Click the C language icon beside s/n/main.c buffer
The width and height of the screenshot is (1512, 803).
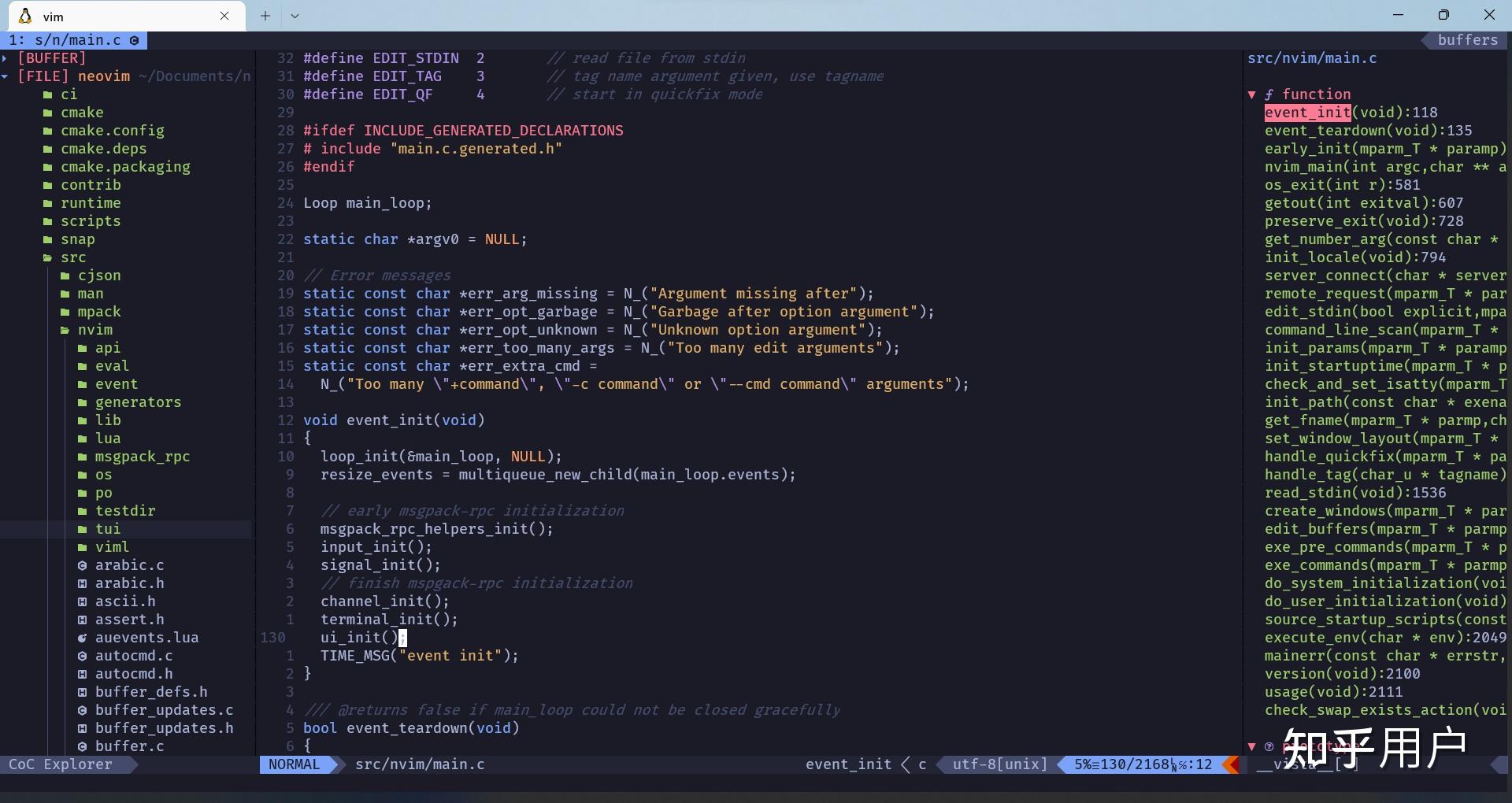(x=134, y=40)
